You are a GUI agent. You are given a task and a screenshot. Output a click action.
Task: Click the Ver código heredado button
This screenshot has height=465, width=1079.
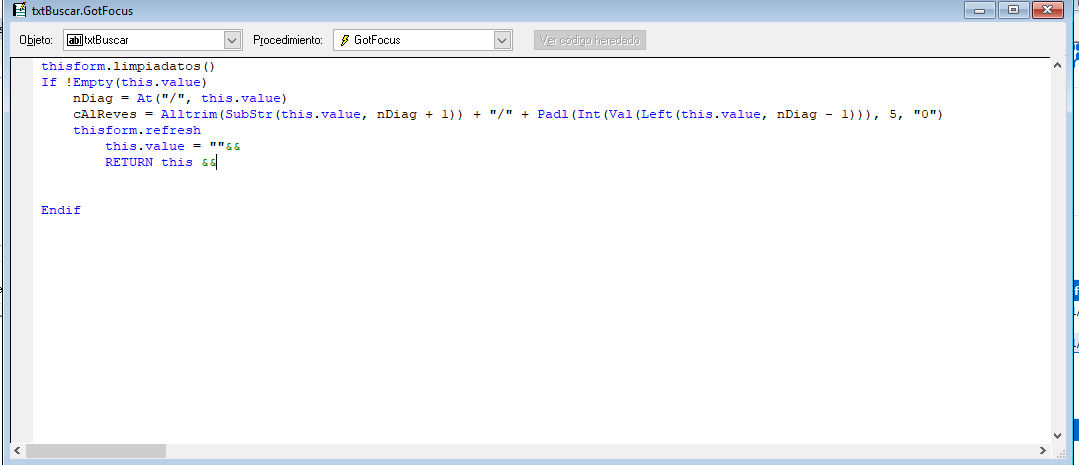590,40
